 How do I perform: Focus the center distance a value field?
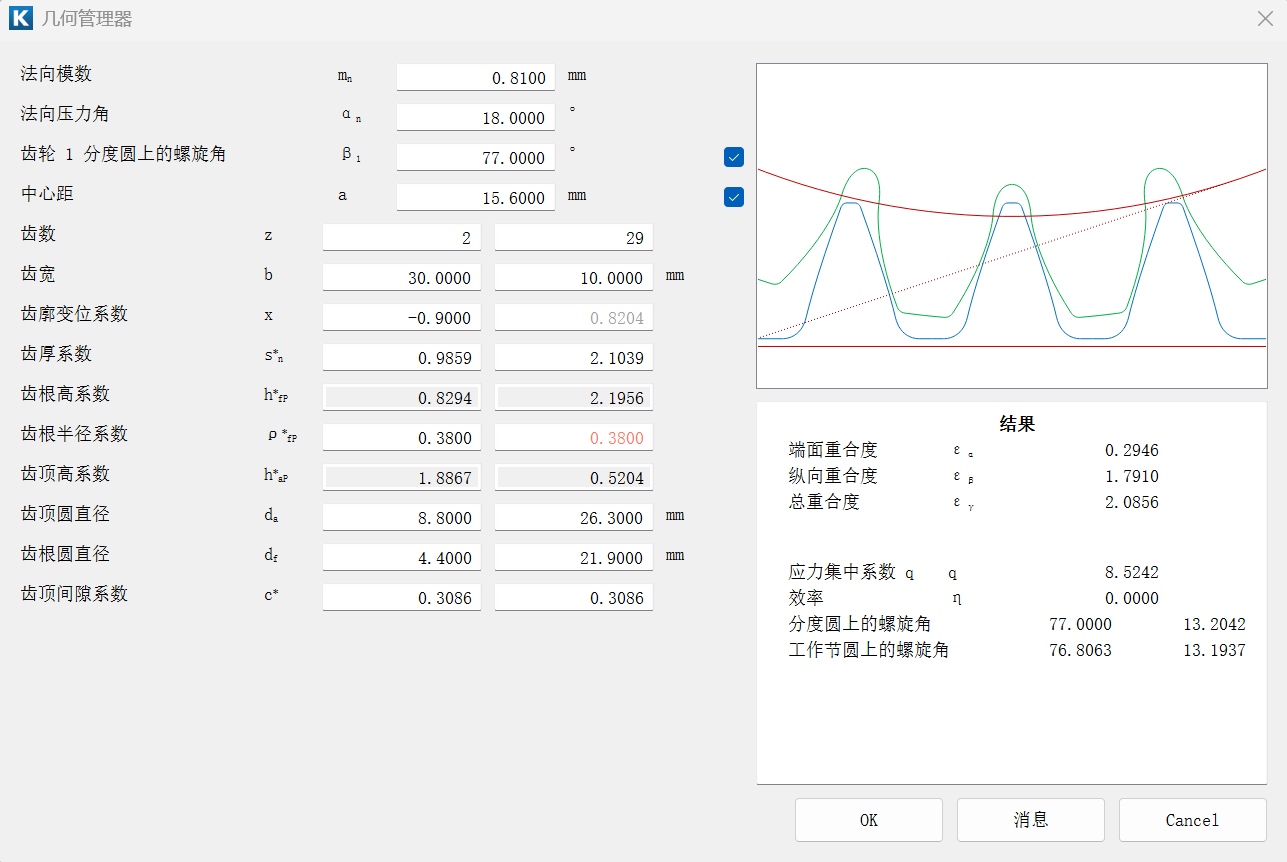(x=475, y=198)
